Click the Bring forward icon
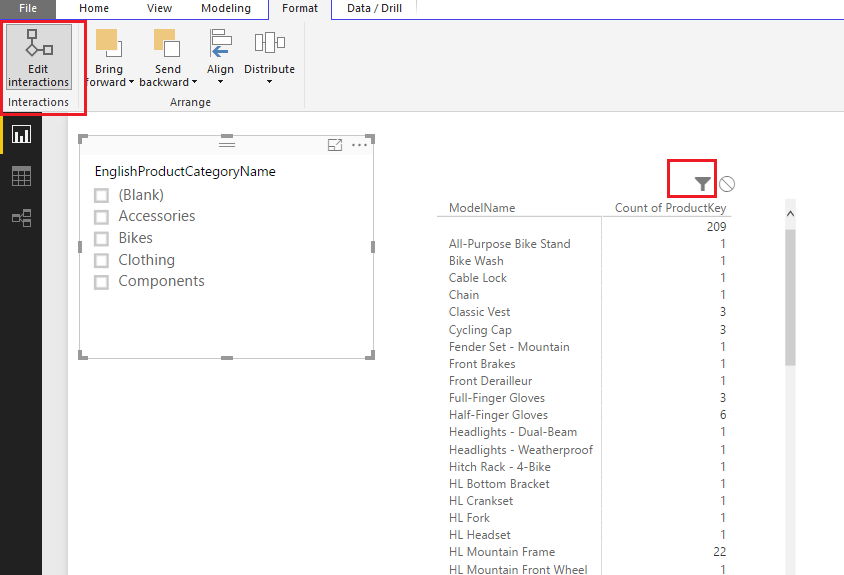The width and height of the screenshot is (844, 575). coord(108,43)
